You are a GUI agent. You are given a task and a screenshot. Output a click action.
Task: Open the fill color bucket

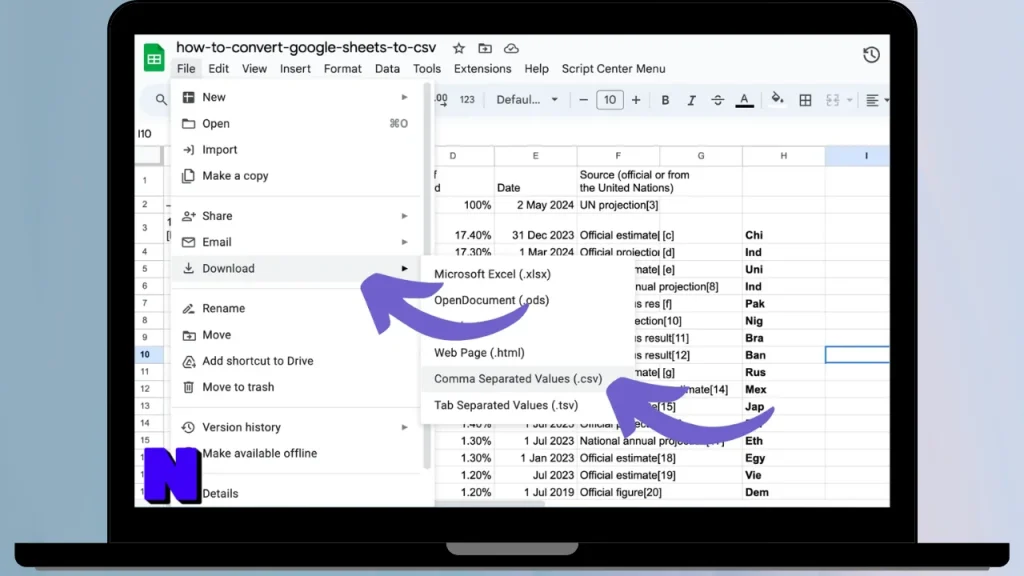(776, 99)
